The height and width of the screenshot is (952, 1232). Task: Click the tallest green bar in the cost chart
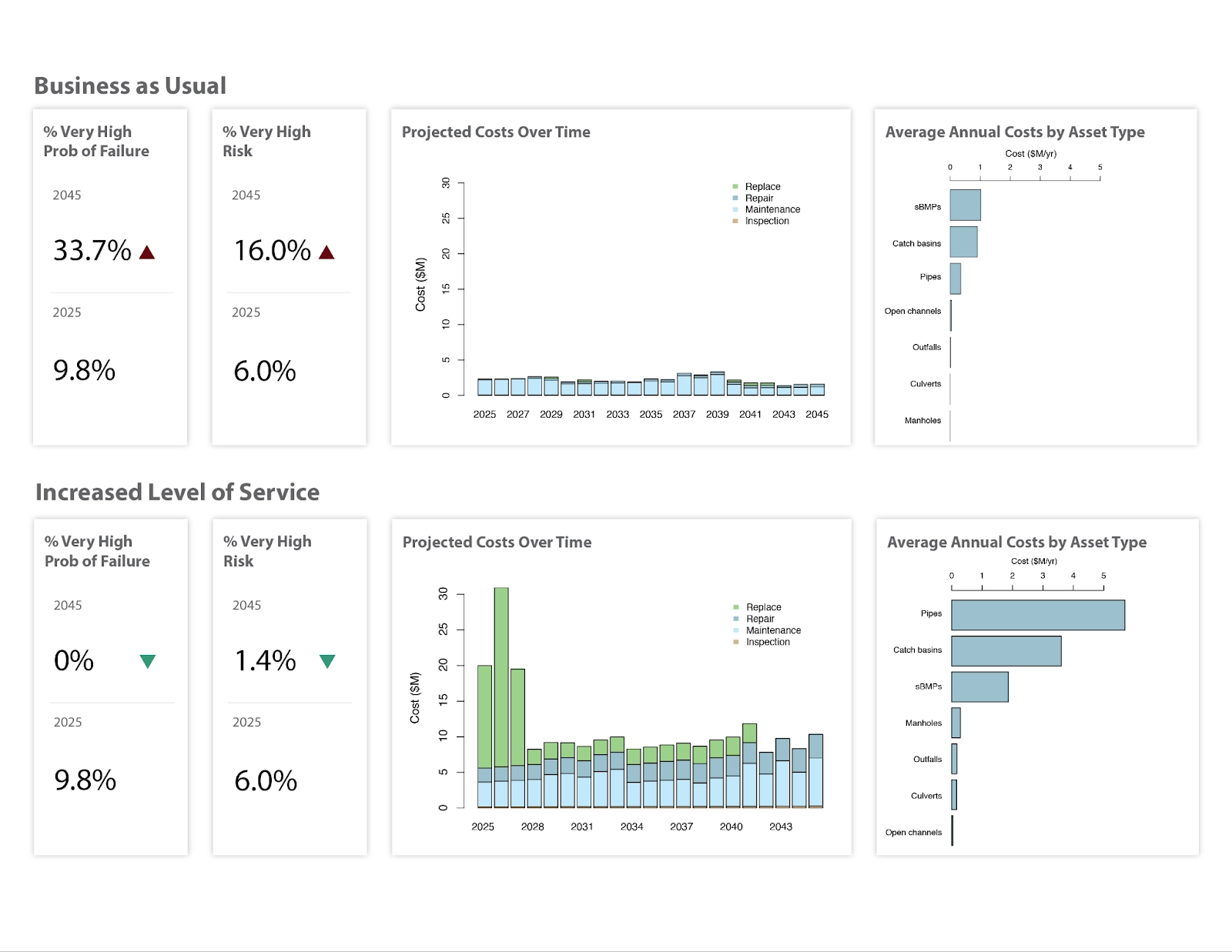coord(501,677)
